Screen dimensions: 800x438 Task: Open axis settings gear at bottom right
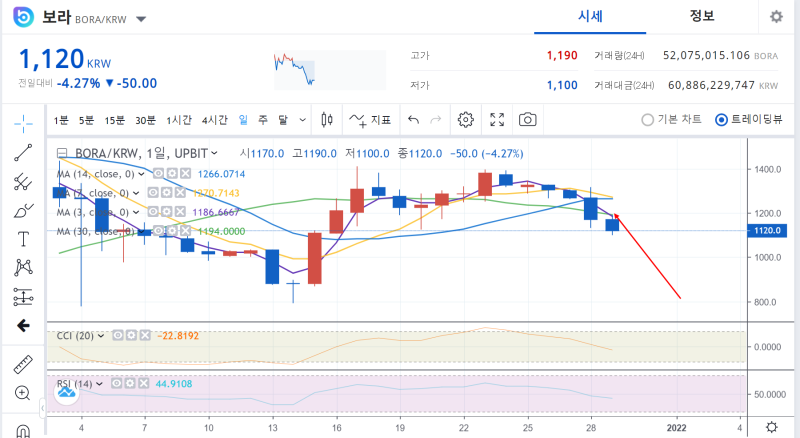coord(772,427)
